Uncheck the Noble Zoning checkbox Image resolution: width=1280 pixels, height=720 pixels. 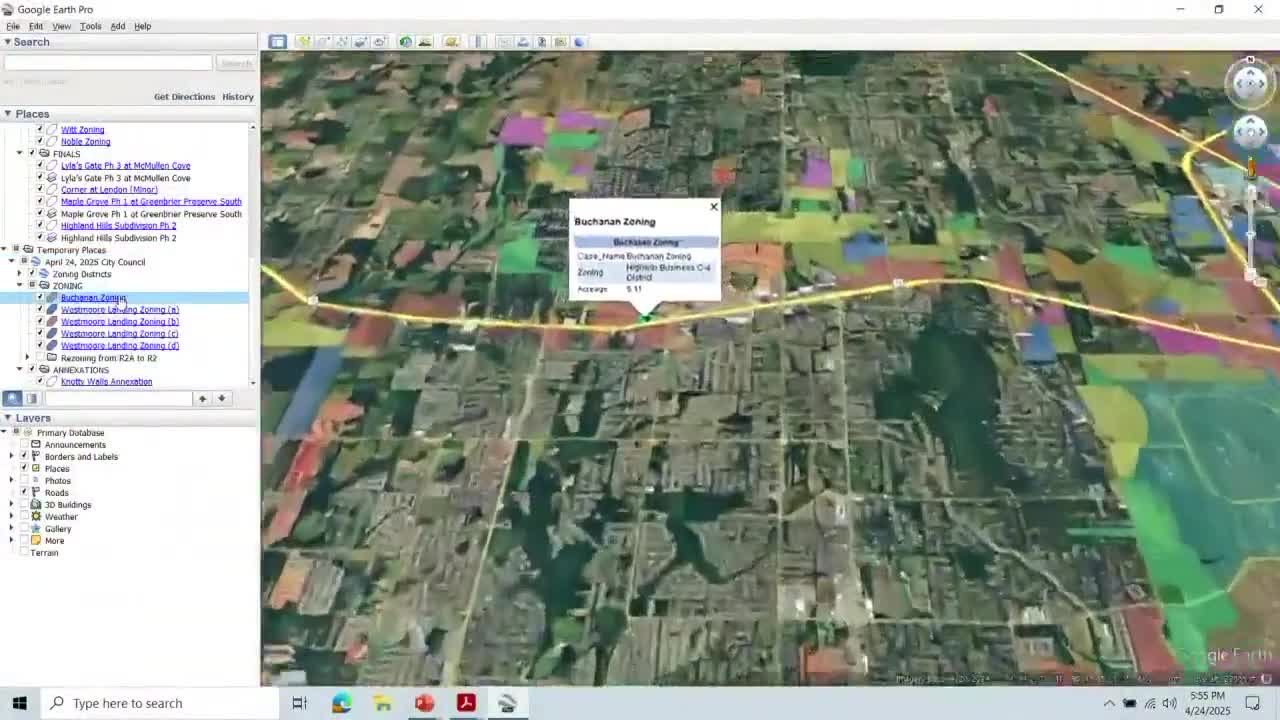click(x=40, y=142)
